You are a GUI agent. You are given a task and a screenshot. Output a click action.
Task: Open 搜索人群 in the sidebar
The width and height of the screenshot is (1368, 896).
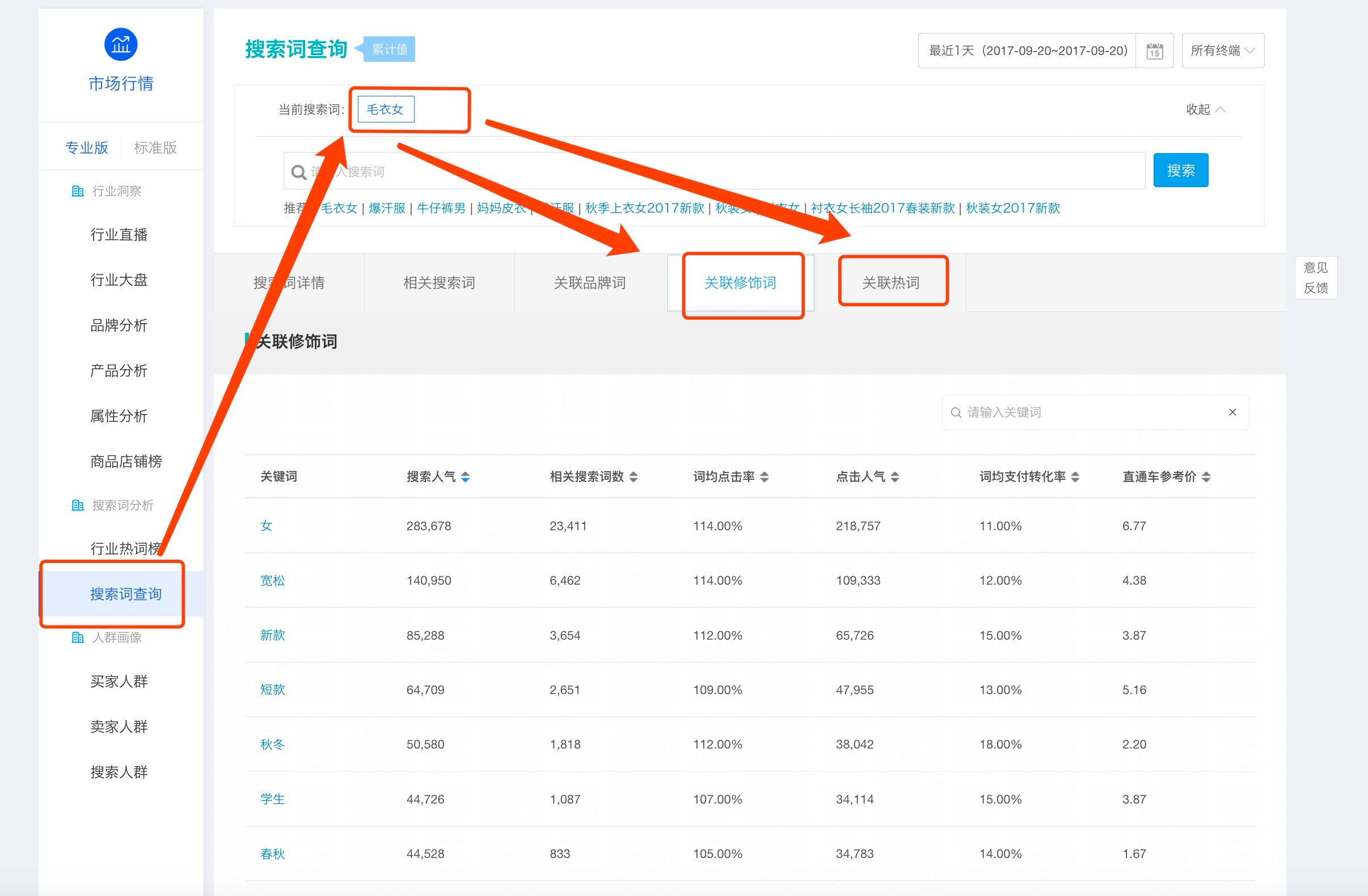click(119, 772)
